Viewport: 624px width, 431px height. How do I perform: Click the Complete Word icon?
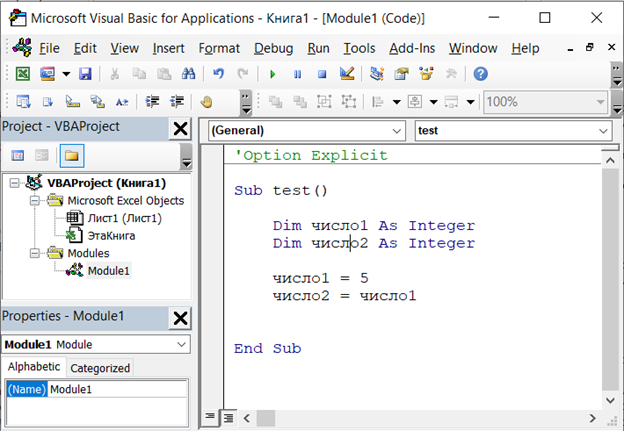click(122, 102)
